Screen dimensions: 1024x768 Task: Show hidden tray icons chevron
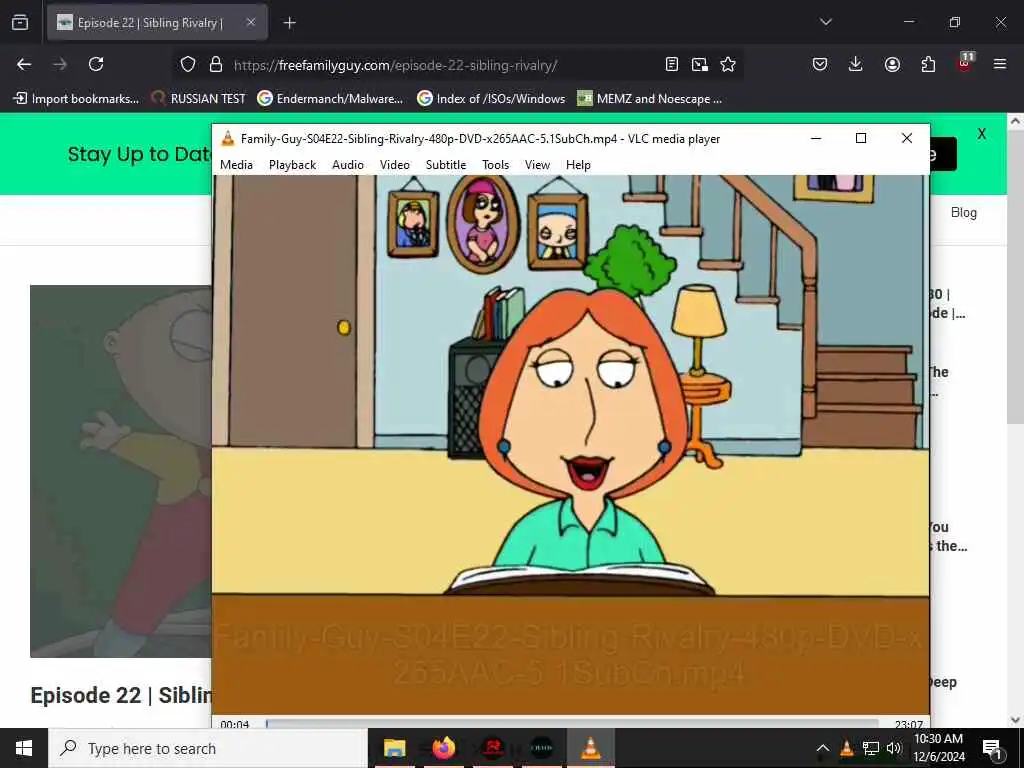coord(823,748)
